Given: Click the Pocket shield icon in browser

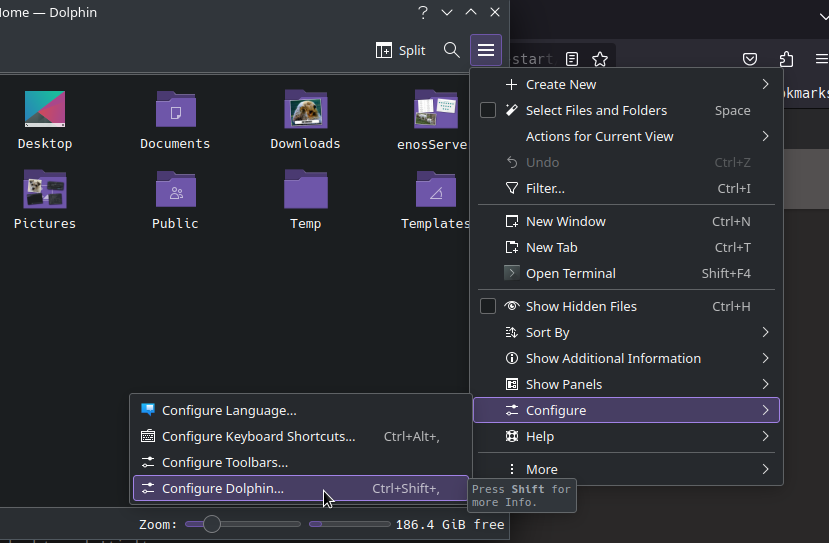Looking at the screenshot, I should pyautogui.click(x=750, y=59).
